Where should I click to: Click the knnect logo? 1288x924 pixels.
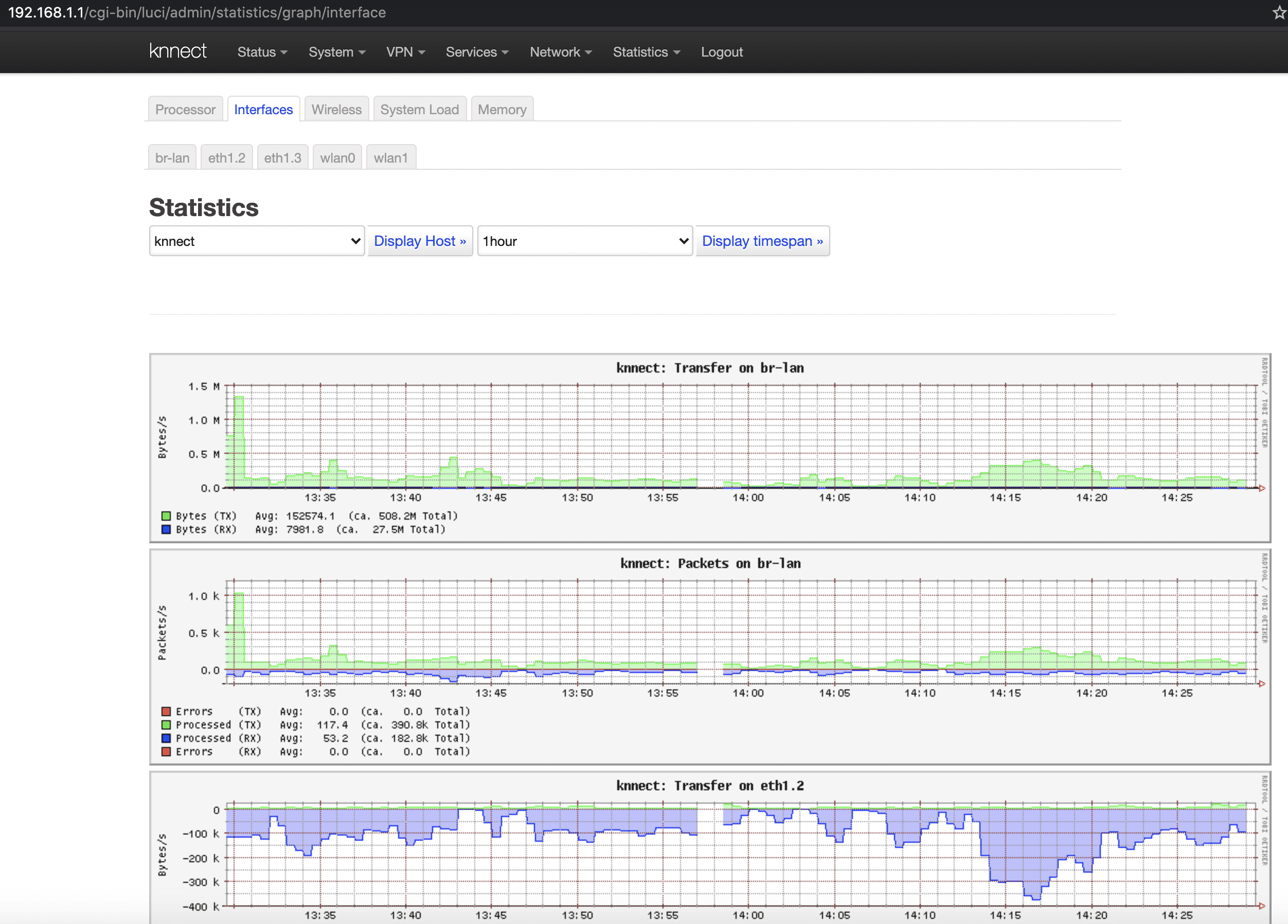(178, 51)
